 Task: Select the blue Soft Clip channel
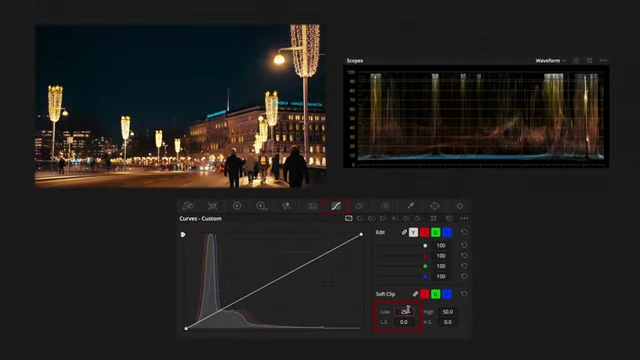coord(447,294)
